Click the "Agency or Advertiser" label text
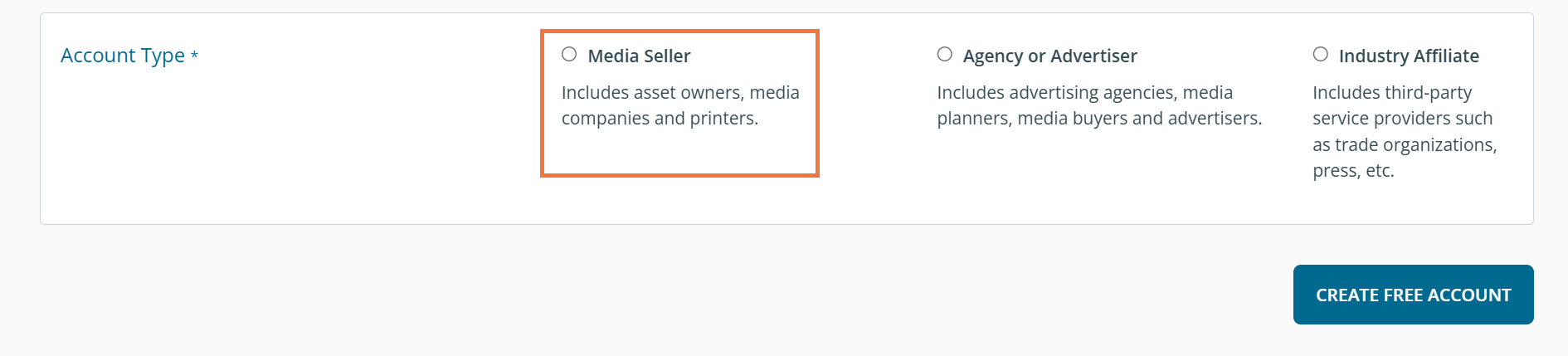This screenshot has width=1568, height=356. [1049, 56]
